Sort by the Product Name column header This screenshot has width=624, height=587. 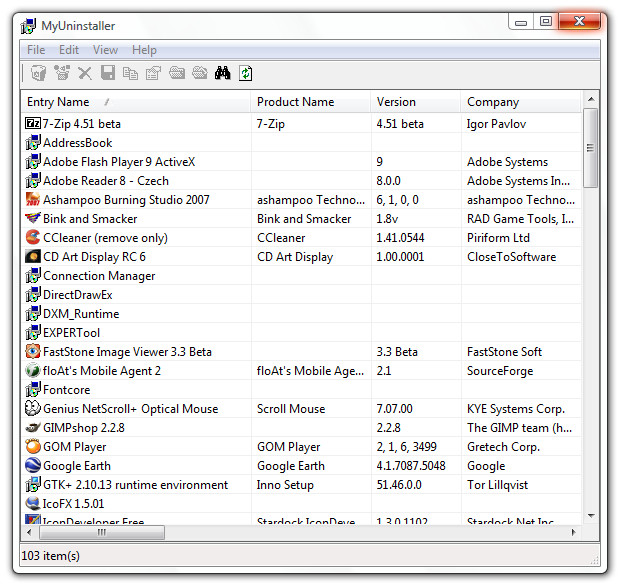tap(311, 102)
